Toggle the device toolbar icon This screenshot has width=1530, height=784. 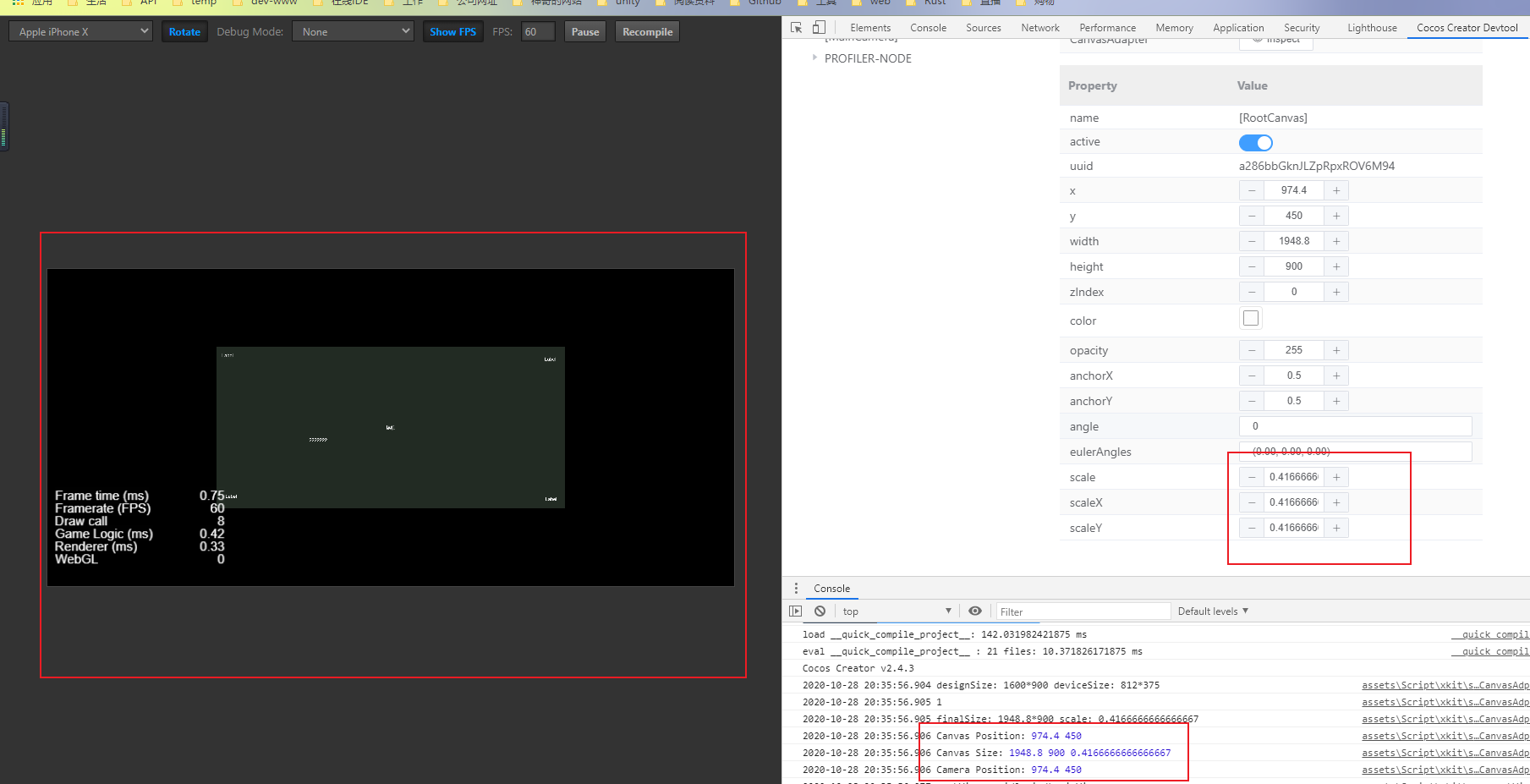819,27
